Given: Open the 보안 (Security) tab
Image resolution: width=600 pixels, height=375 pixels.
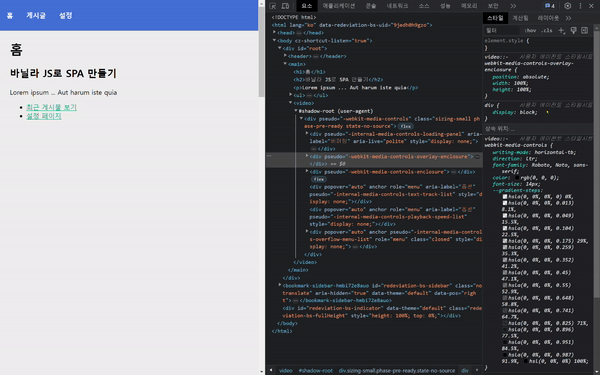Looking at the screenshot, I should [x=493, y=6].
